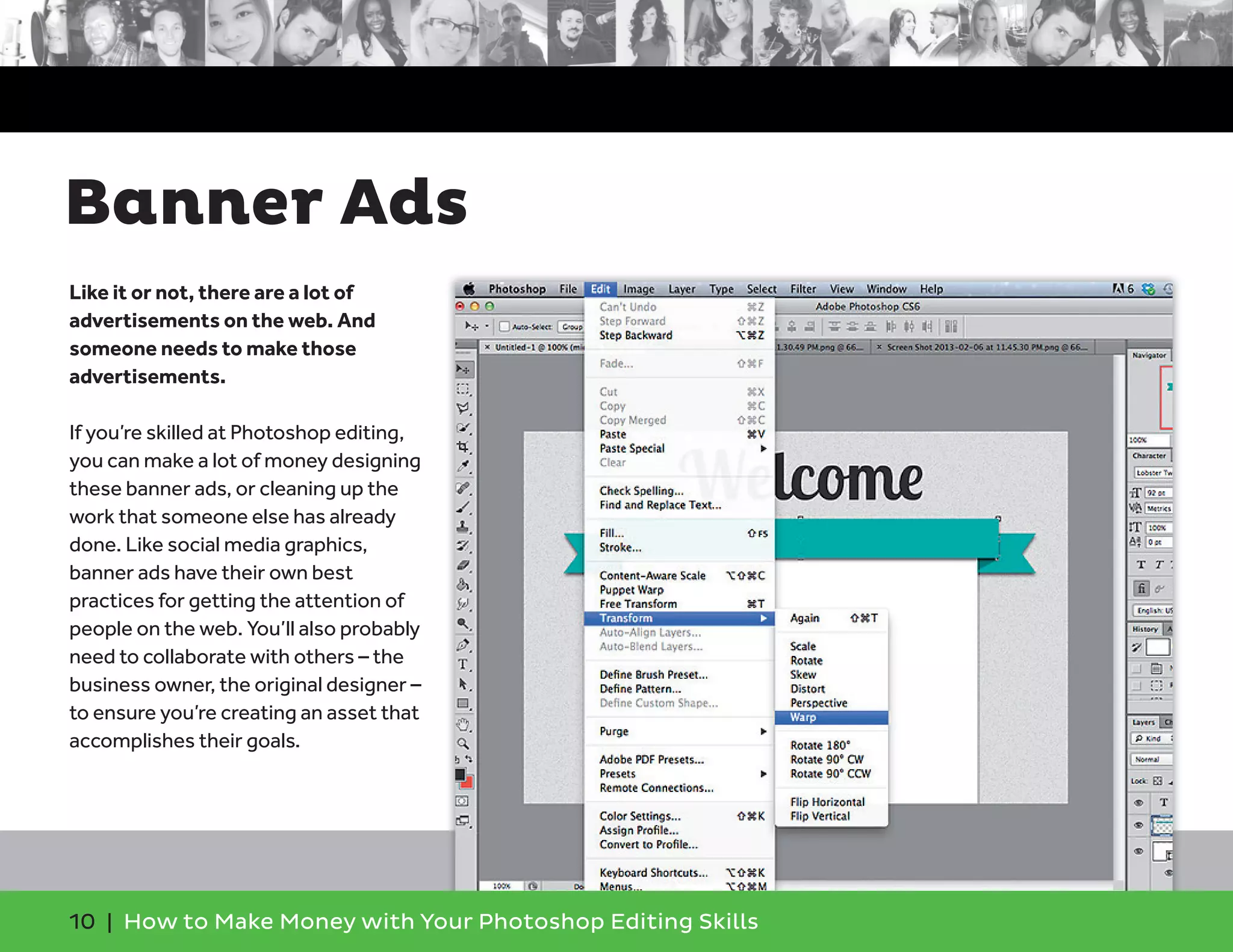Click Free Transform in the Edit menu
This screenshot has height=952, width=1233.
click(679, 604)
